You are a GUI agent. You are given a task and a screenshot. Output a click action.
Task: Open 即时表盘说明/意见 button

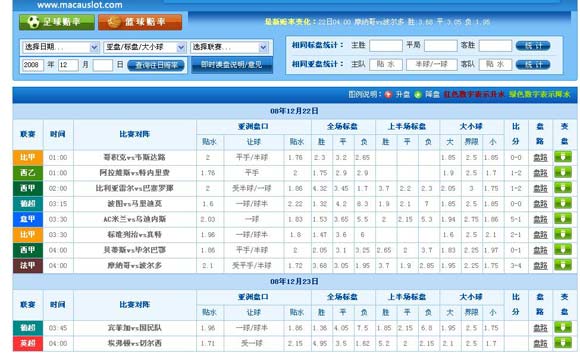(232, 65)
